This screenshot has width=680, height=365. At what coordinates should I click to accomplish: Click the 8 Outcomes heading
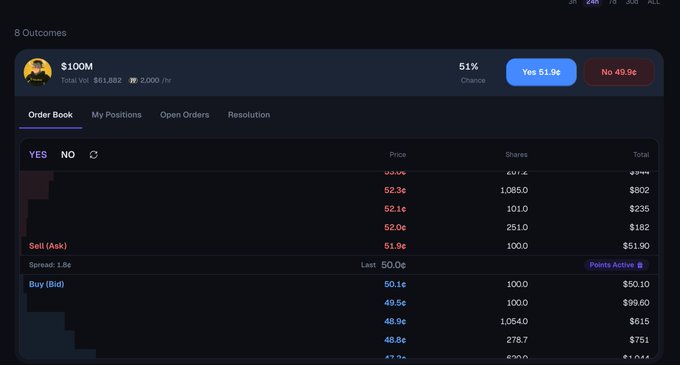click(40, 33)
